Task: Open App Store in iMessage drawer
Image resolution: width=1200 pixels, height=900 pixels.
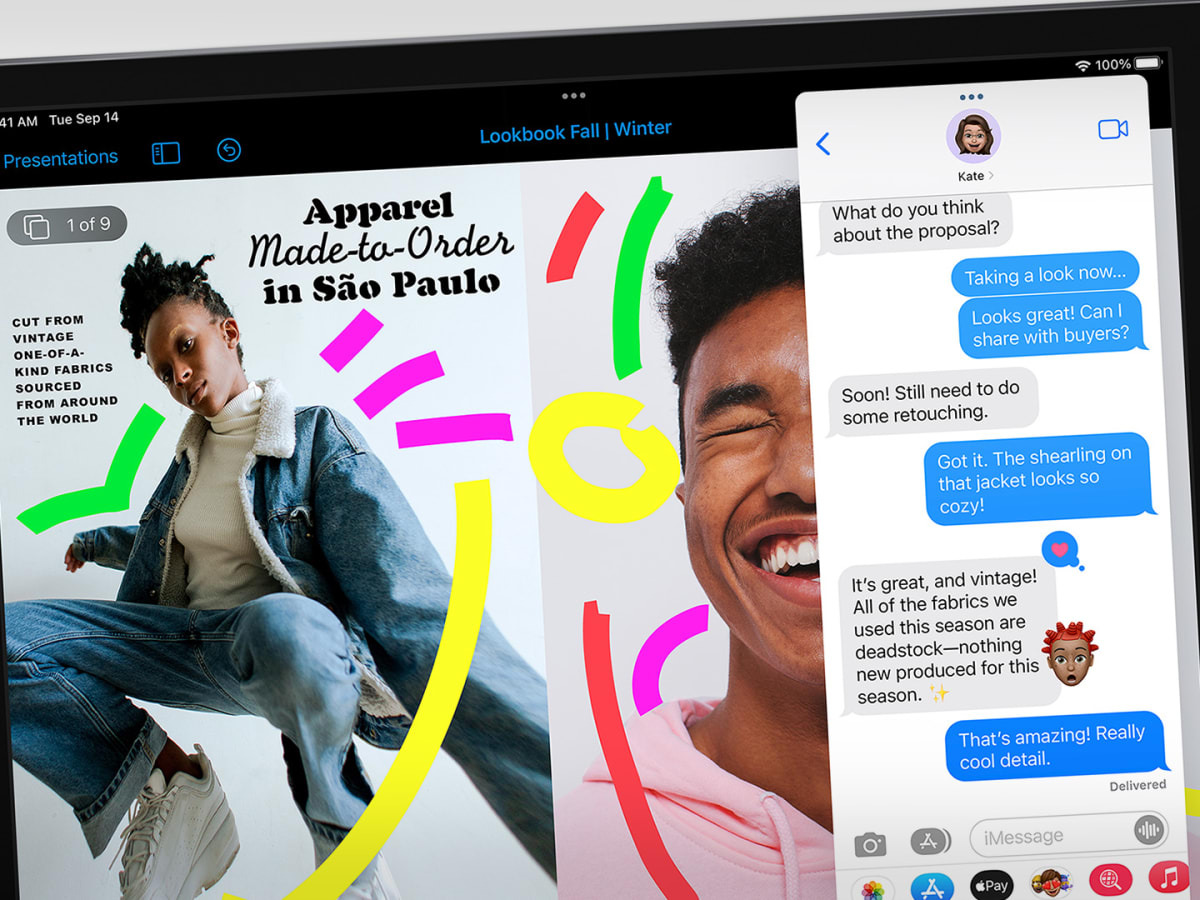Action: click(x=933, y=886)
